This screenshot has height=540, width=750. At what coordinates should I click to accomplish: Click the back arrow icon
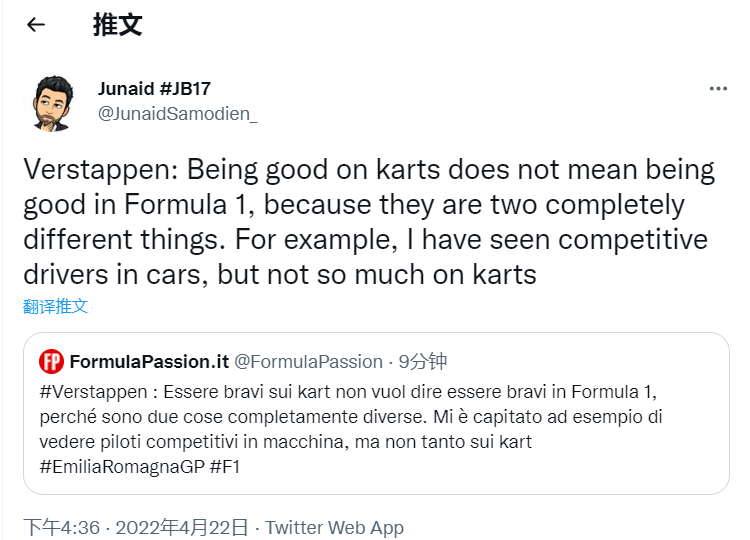point(36,25)
